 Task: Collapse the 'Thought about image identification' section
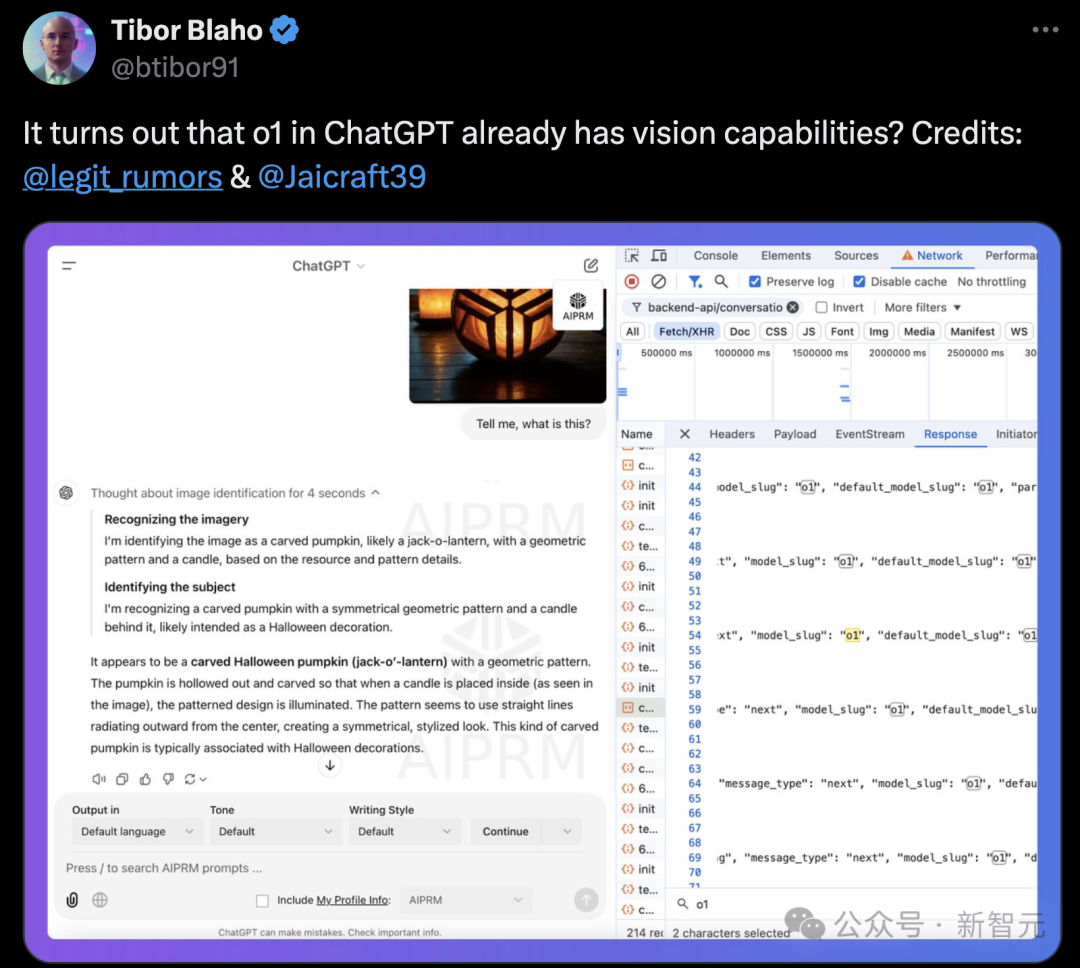click(235, 493)
